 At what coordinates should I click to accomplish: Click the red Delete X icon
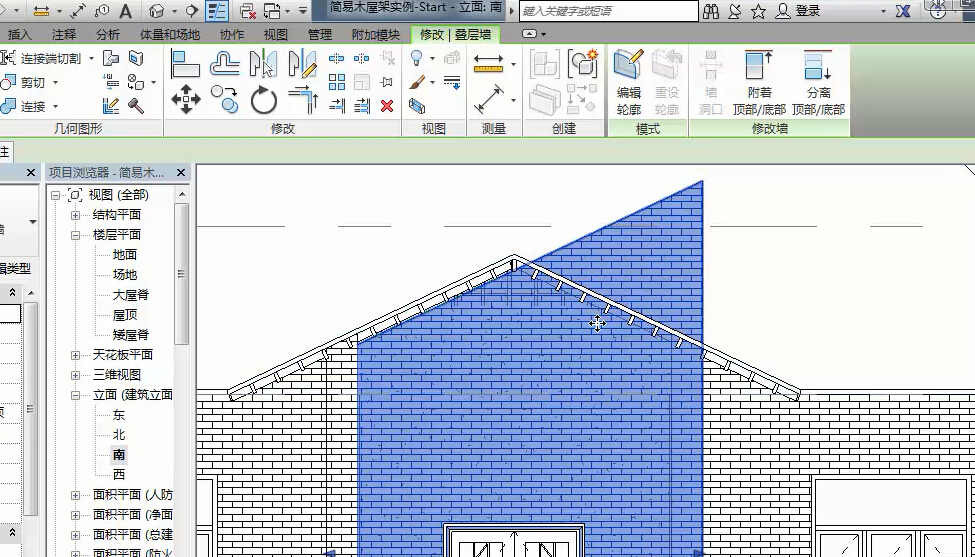pyautogui.click(x=387, y=106)
